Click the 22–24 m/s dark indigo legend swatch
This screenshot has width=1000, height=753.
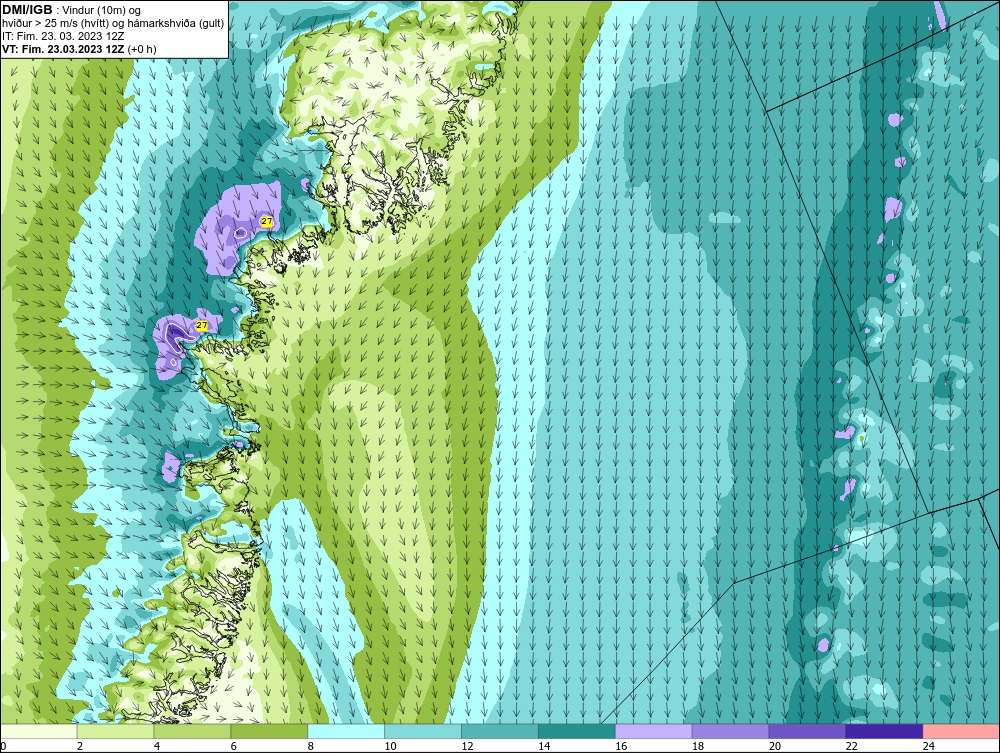click(885, 731)
